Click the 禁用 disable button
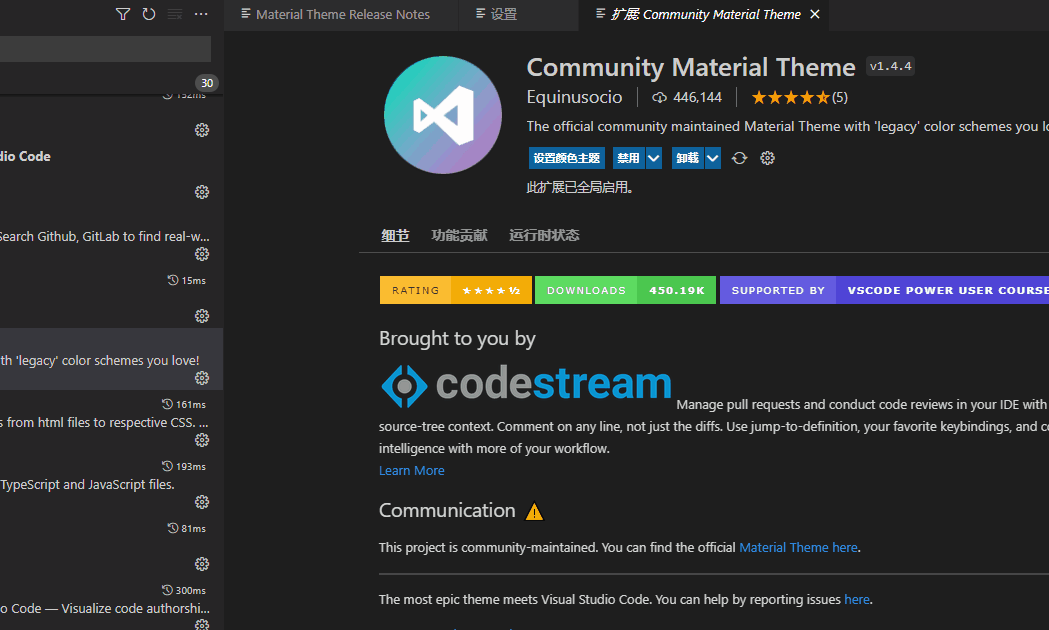 click(x=628, y=158)
